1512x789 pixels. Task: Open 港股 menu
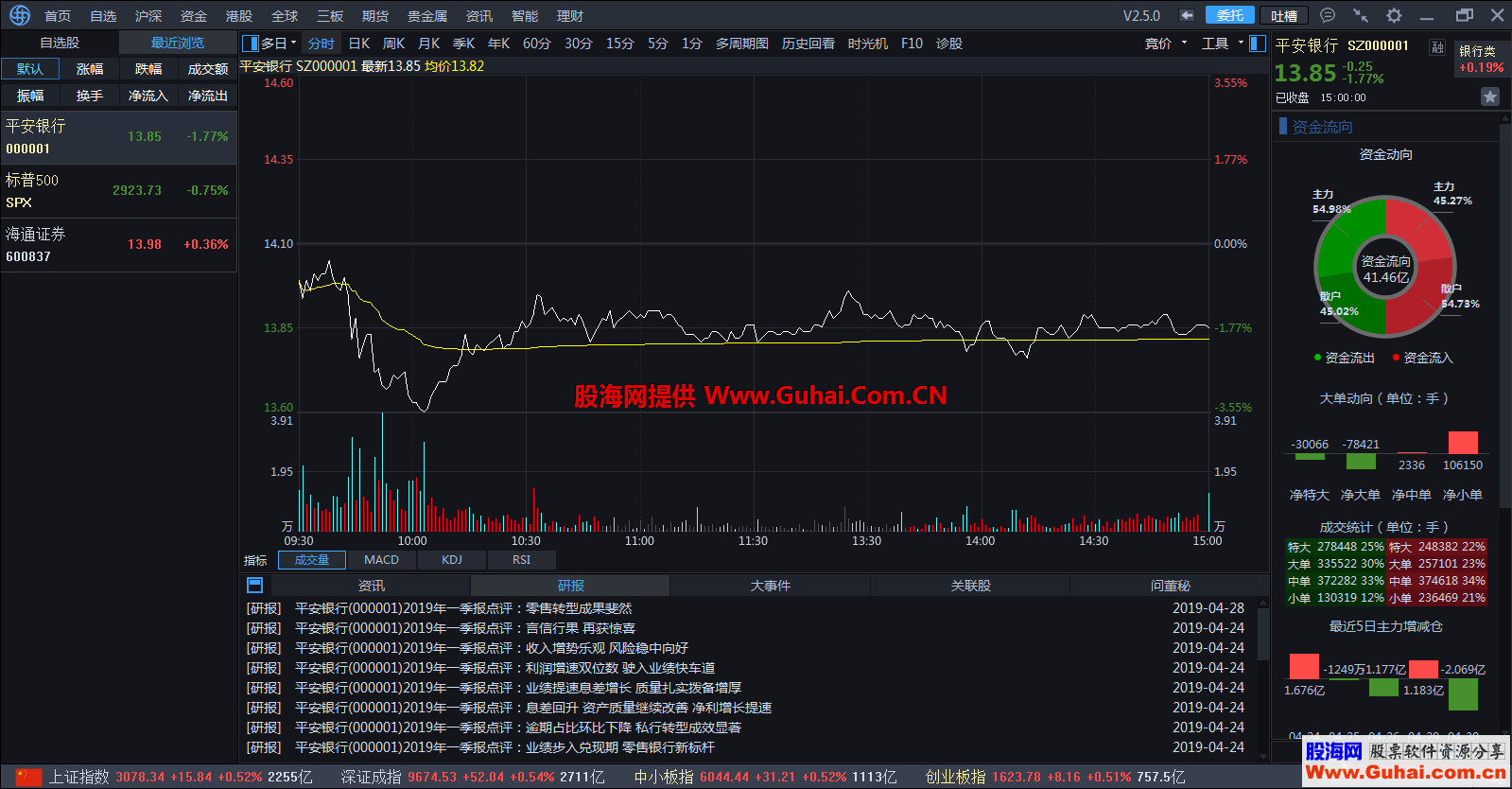click(x=239, y=16)
